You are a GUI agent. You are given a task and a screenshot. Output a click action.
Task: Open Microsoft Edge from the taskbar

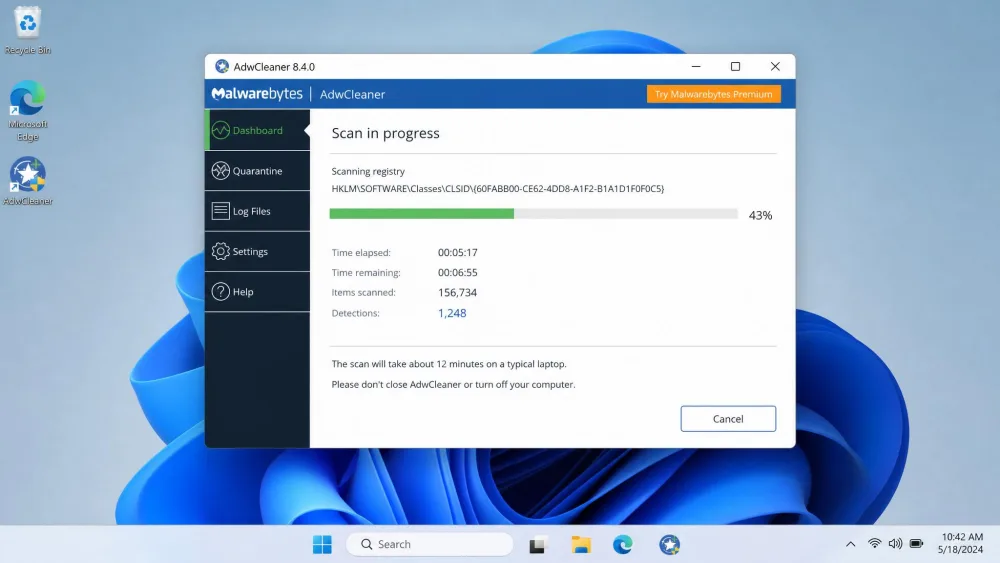[623, 545]
